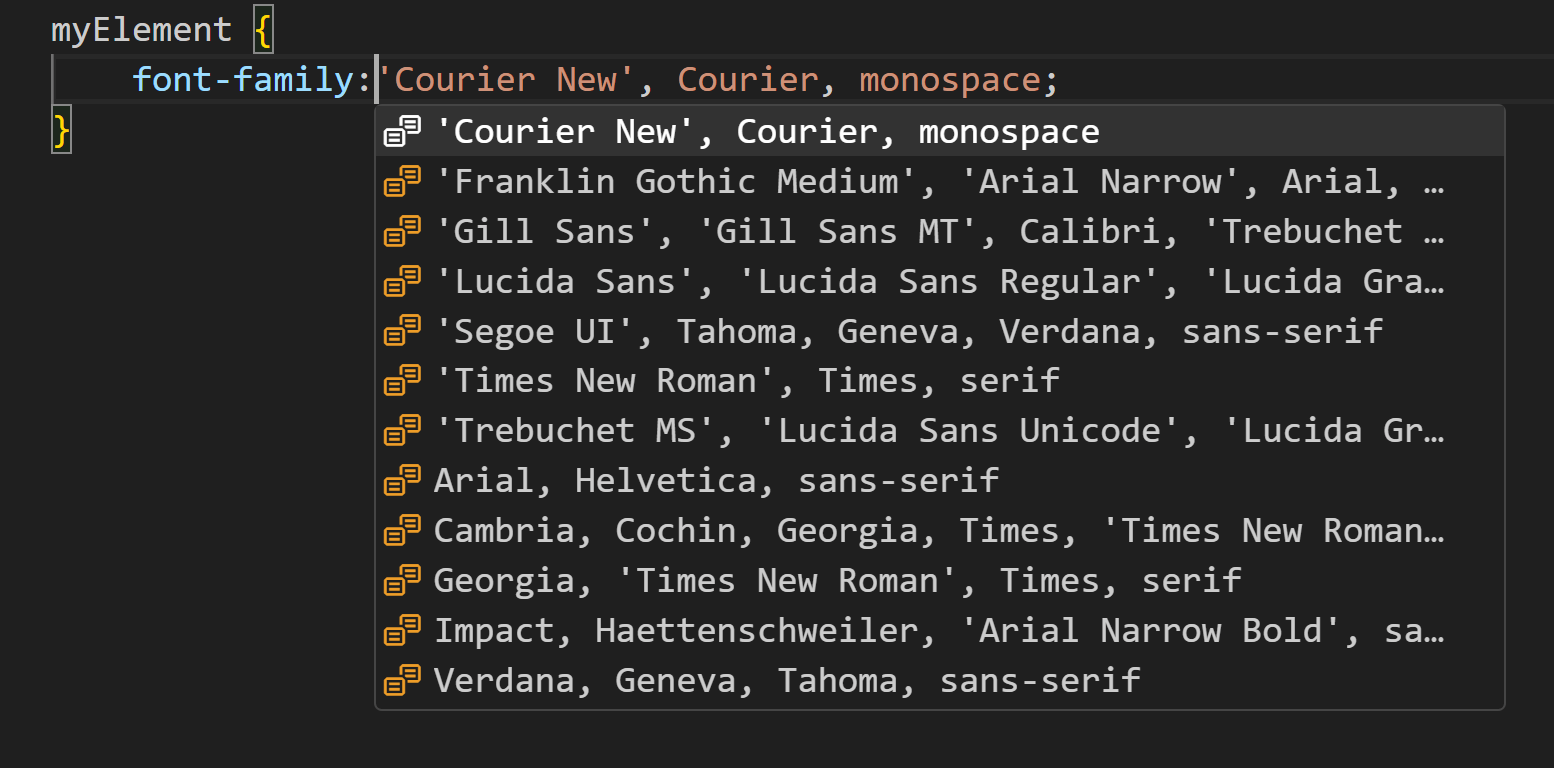Click the icon beside 'Times New Roman', Times, serif
The height and width of the screenshot is (768, 1554).
pos(402,381)
